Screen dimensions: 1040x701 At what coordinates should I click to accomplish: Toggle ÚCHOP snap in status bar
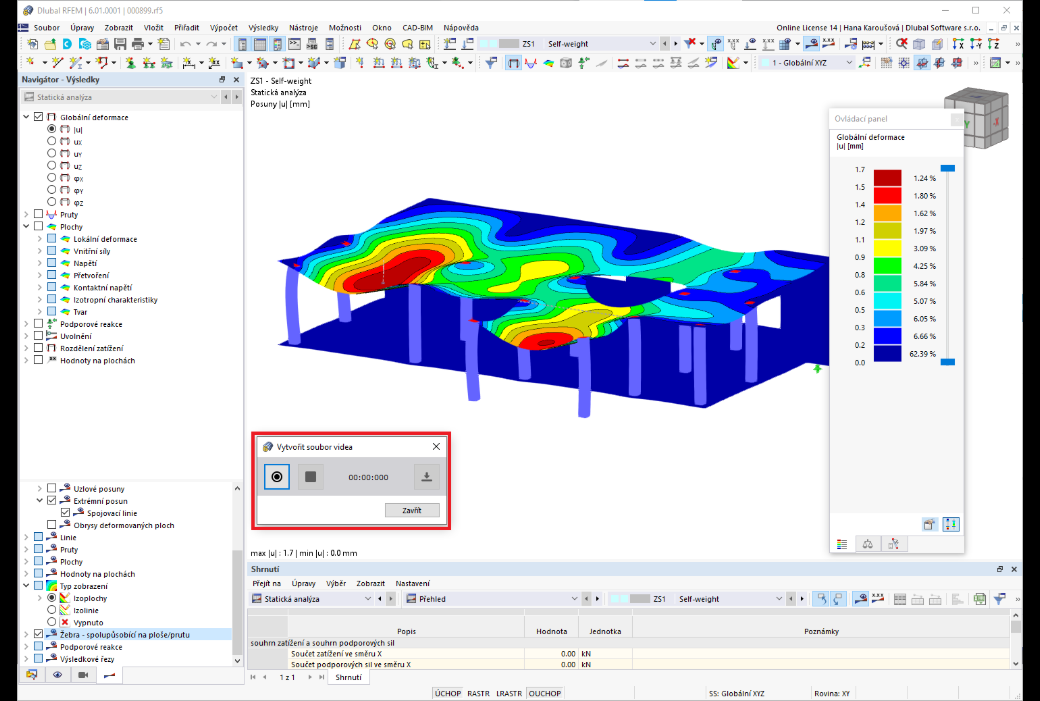pos(448,693)
